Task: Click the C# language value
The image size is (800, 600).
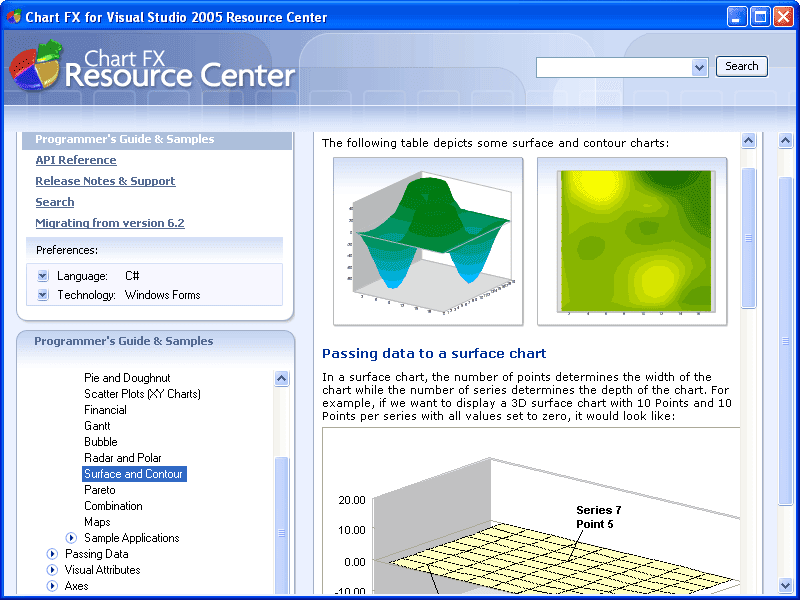Action: coord(132,276)
